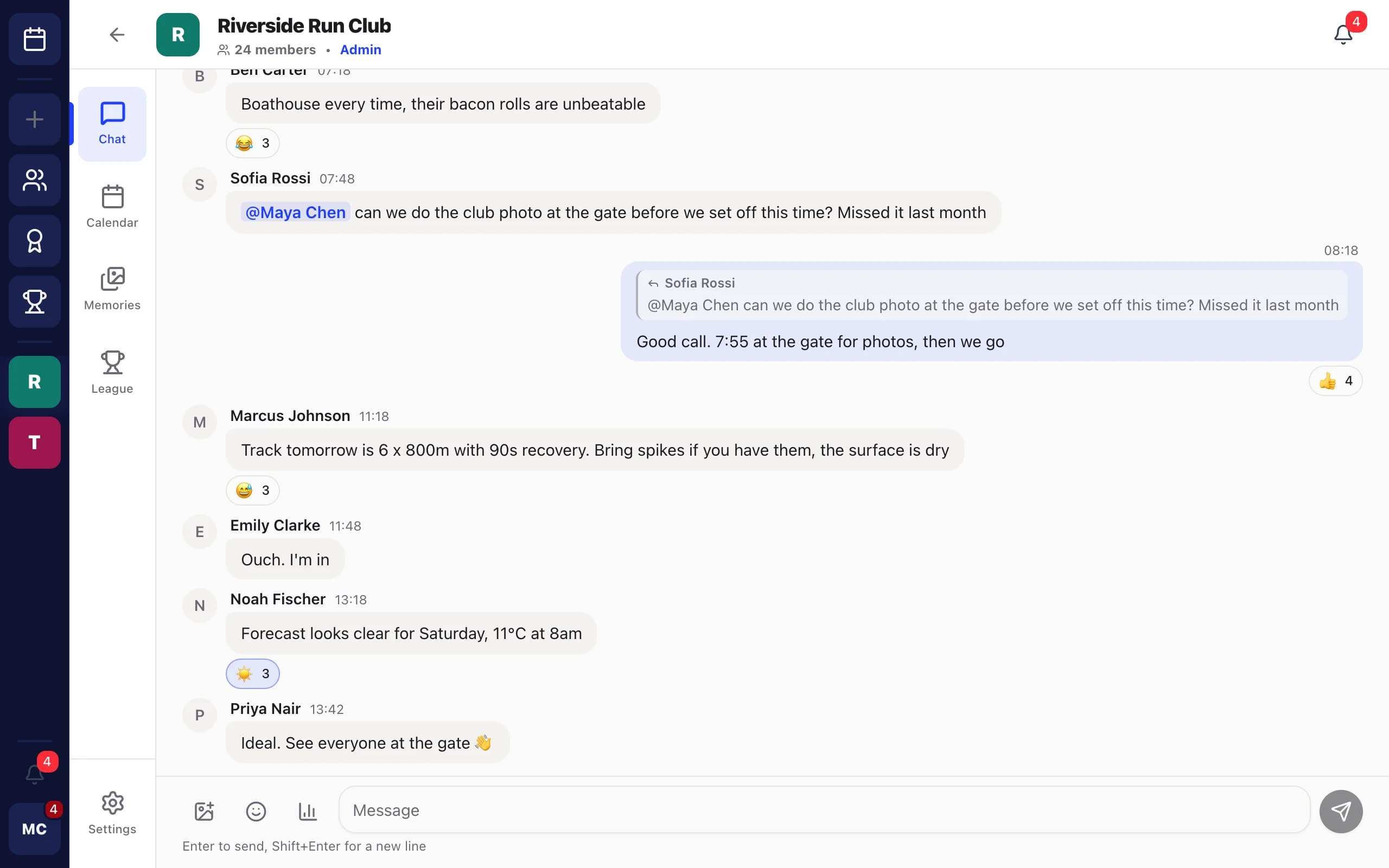The width and height of the screenshot is (1389, 868).
Task: Create a poll with the bar chart icon
Action: pyautogui.click(x=308, y=811)
